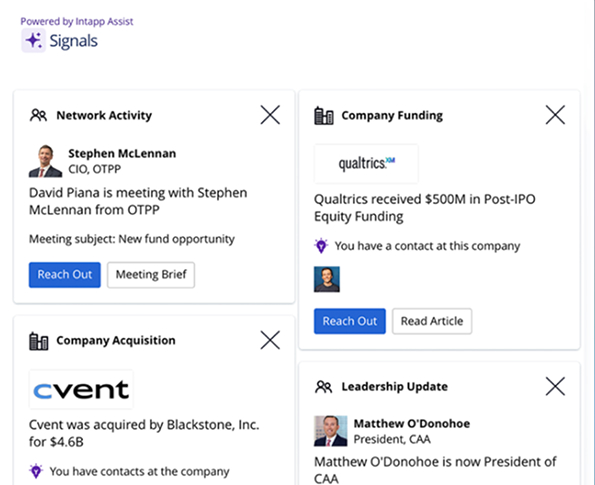This screenshot has height=485, width=595.
Task: Click the Qualtrics contact avatar
Action: pos(327,279)
